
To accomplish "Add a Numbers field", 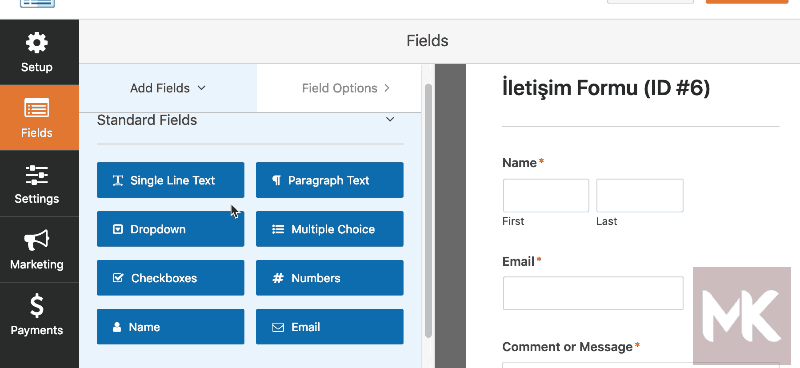I will 330,278.
